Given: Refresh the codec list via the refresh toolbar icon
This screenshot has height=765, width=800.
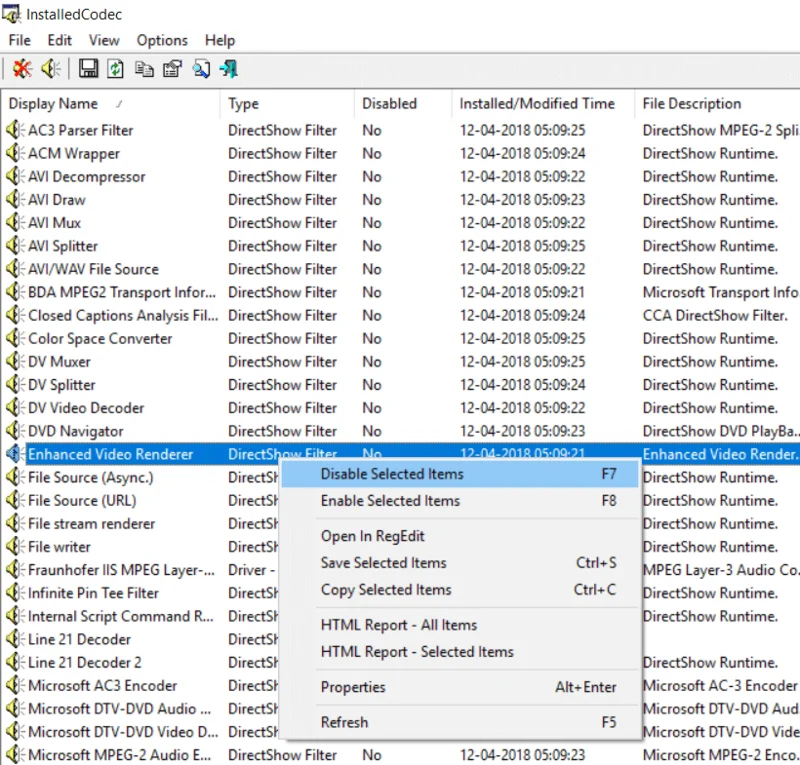Looking at the screenshot, I should tap(116, 70).
